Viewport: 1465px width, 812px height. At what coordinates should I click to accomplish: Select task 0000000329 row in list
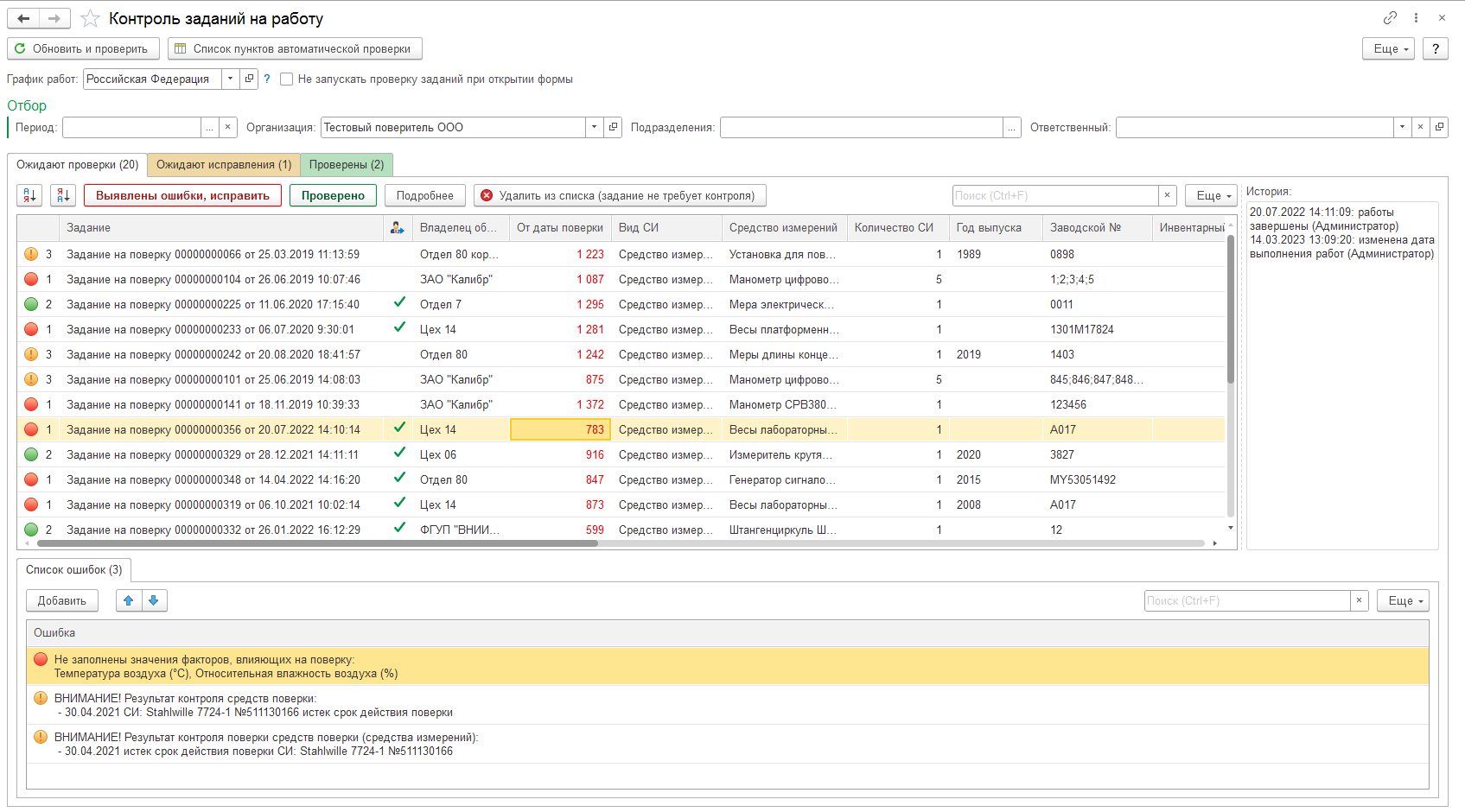tap(213, 455)
